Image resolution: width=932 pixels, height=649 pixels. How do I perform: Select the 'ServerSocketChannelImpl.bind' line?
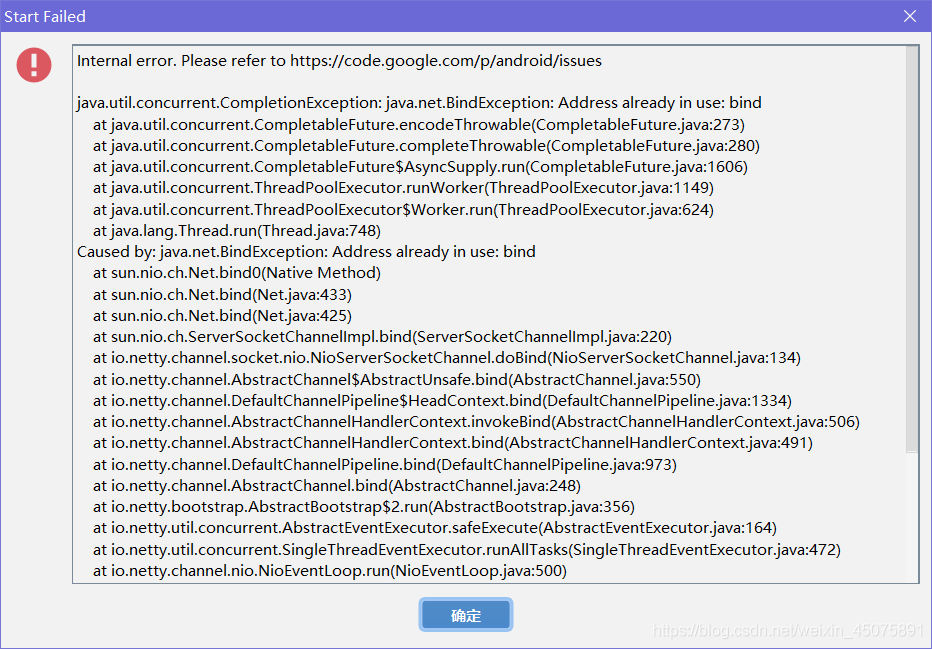pos(382,337)
